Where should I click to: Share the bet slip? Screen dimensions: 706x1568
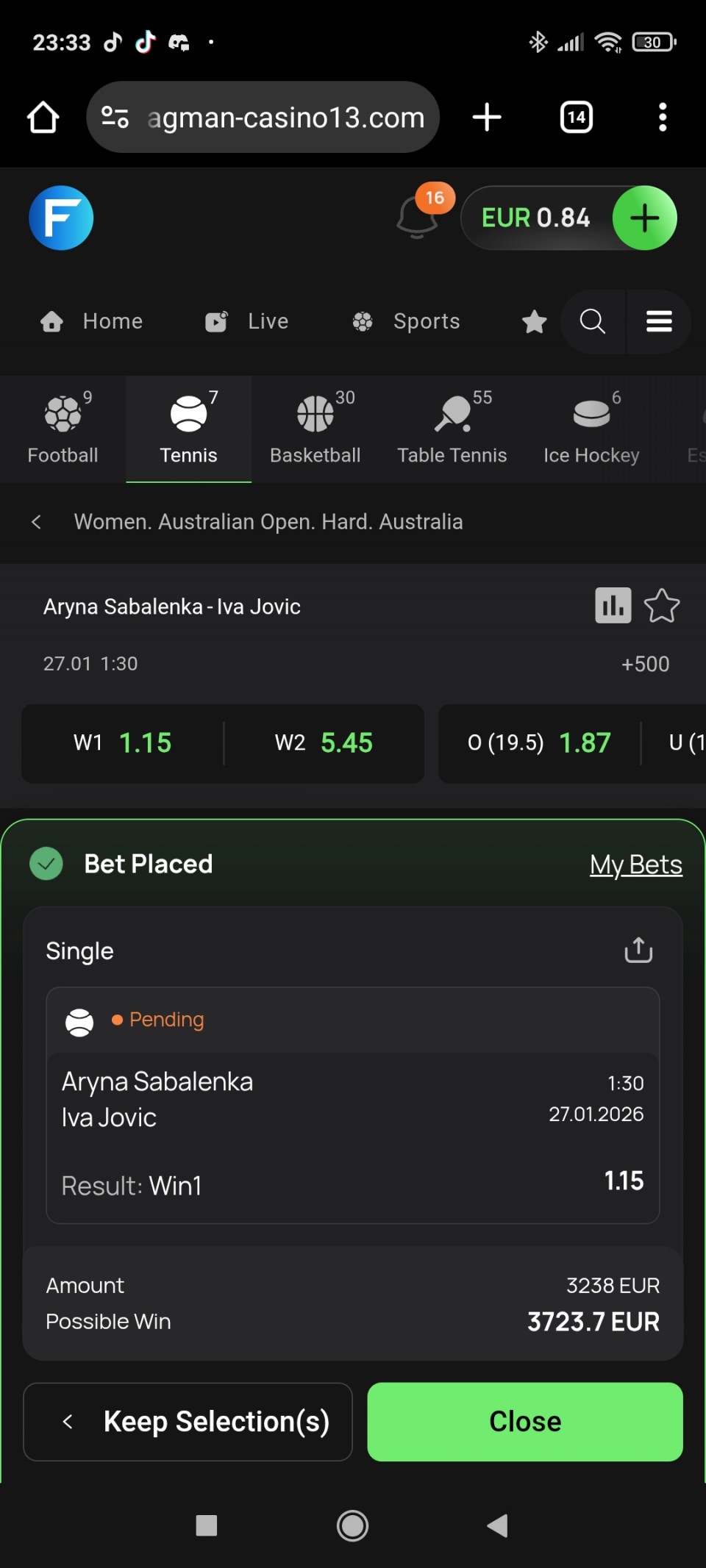638,950
